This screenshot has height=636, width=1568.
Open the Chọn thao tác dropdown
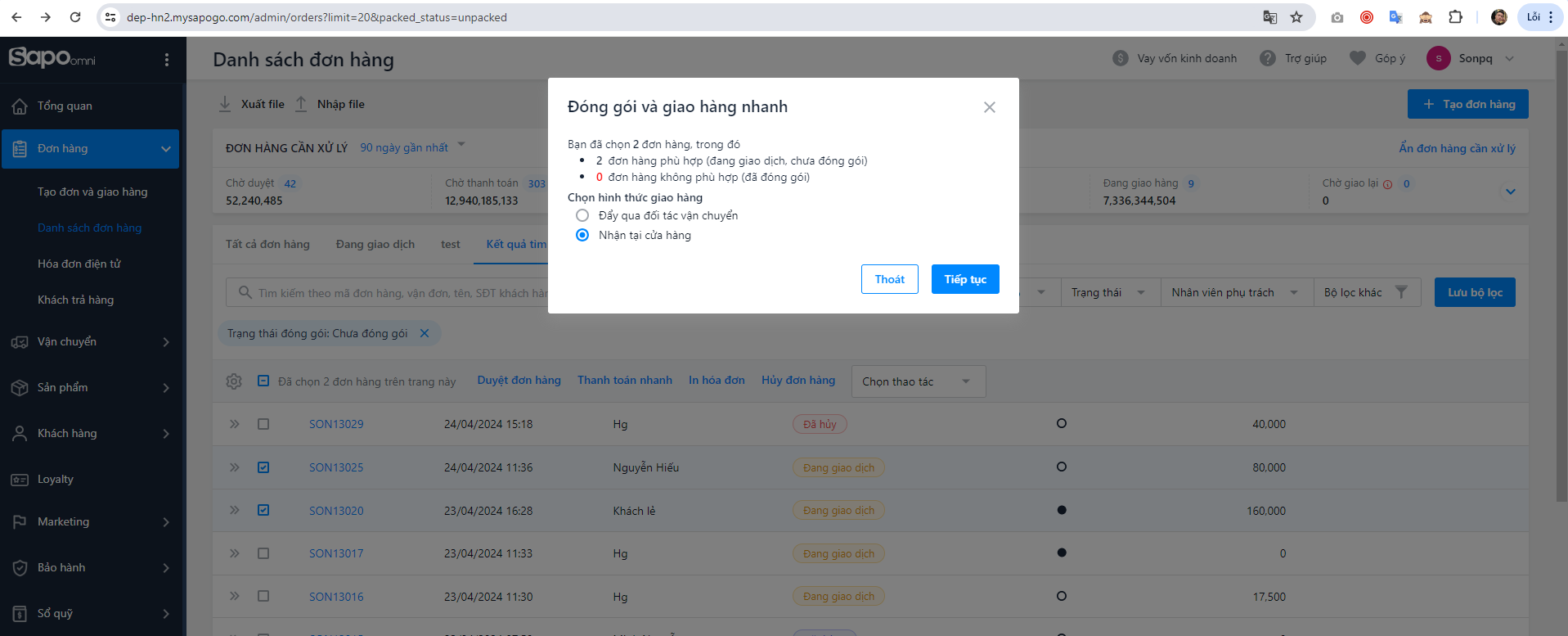click(x=918, y=381)
